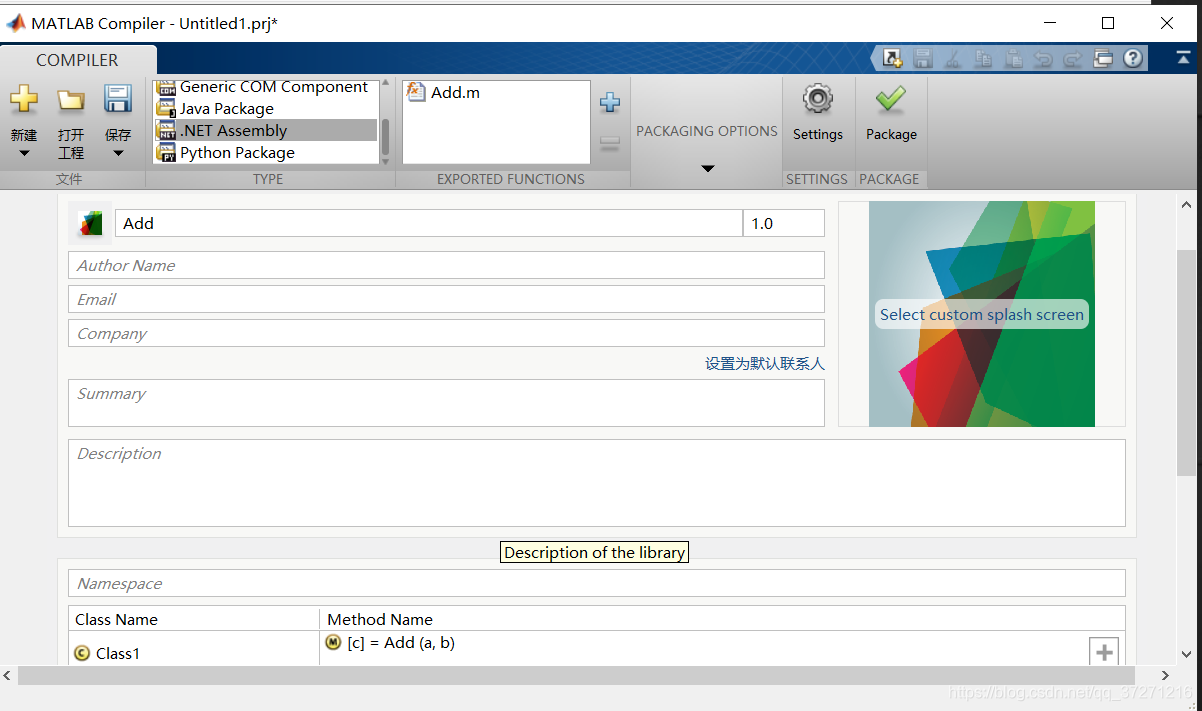This screenshot has height=711, width=1202.
Task: Click the Class Name column header
Action: click(116, 619)
